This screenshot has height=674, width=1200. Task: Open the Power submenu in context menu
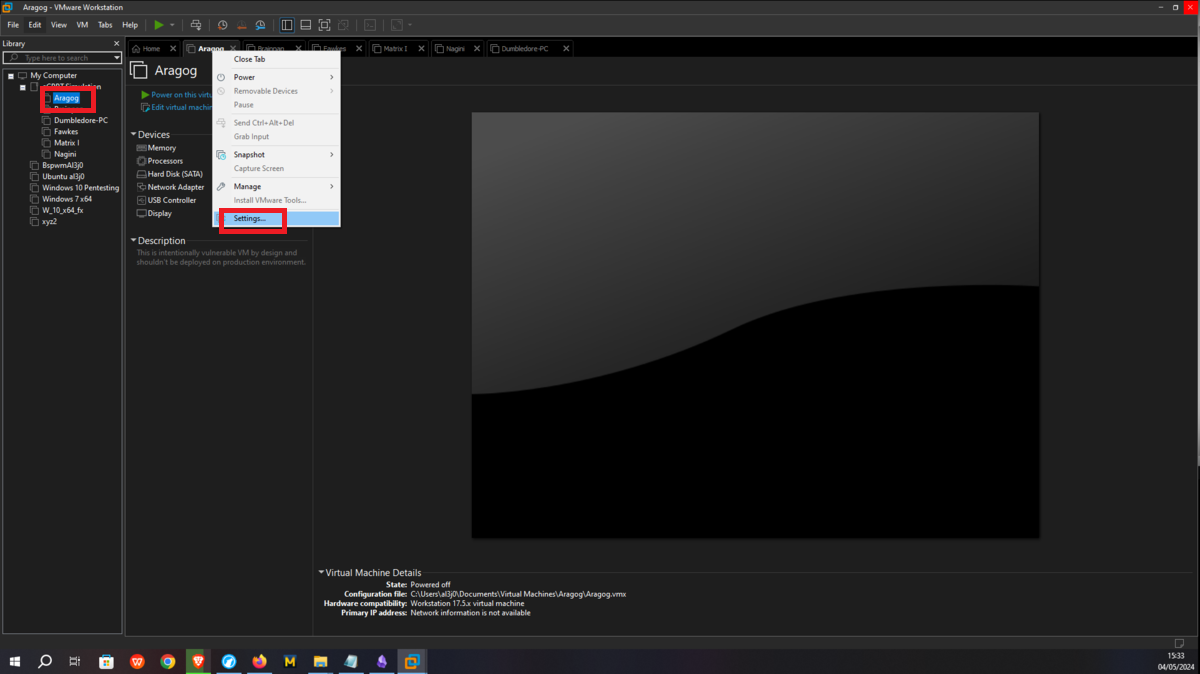(277, 77)
